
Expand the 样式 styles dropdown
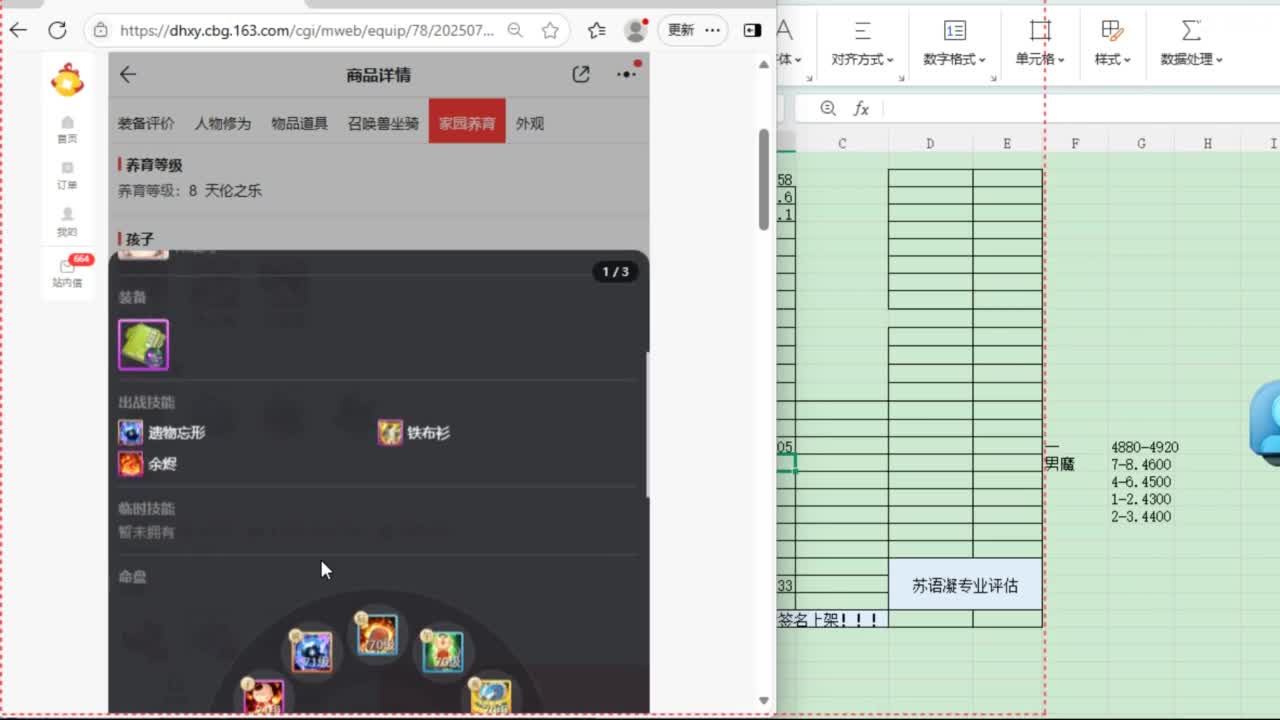[x=1112, y=59]
